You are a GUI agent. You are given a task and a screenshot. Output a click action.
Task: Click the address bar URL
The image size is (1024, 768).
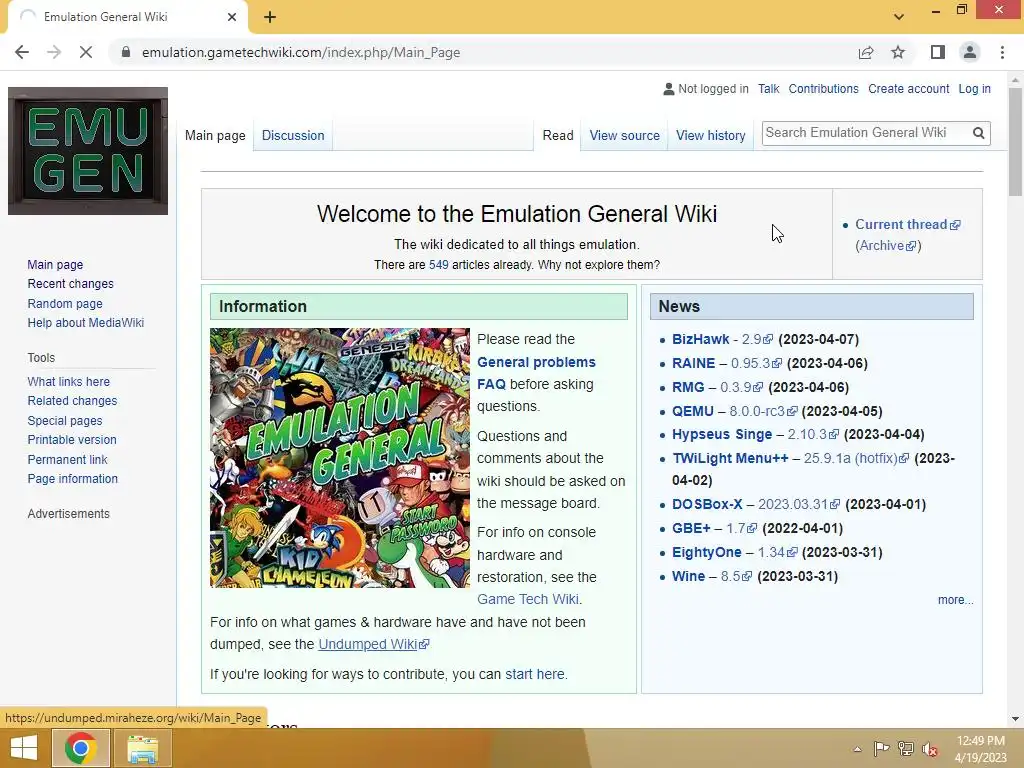click(x=301, y=52)
